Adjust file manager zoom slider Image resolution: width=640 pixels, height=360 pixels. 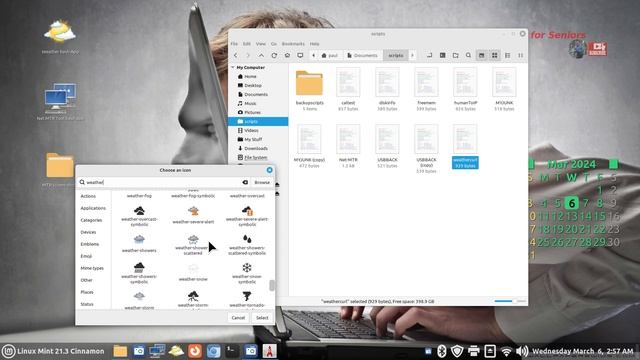tap(510, 301)
